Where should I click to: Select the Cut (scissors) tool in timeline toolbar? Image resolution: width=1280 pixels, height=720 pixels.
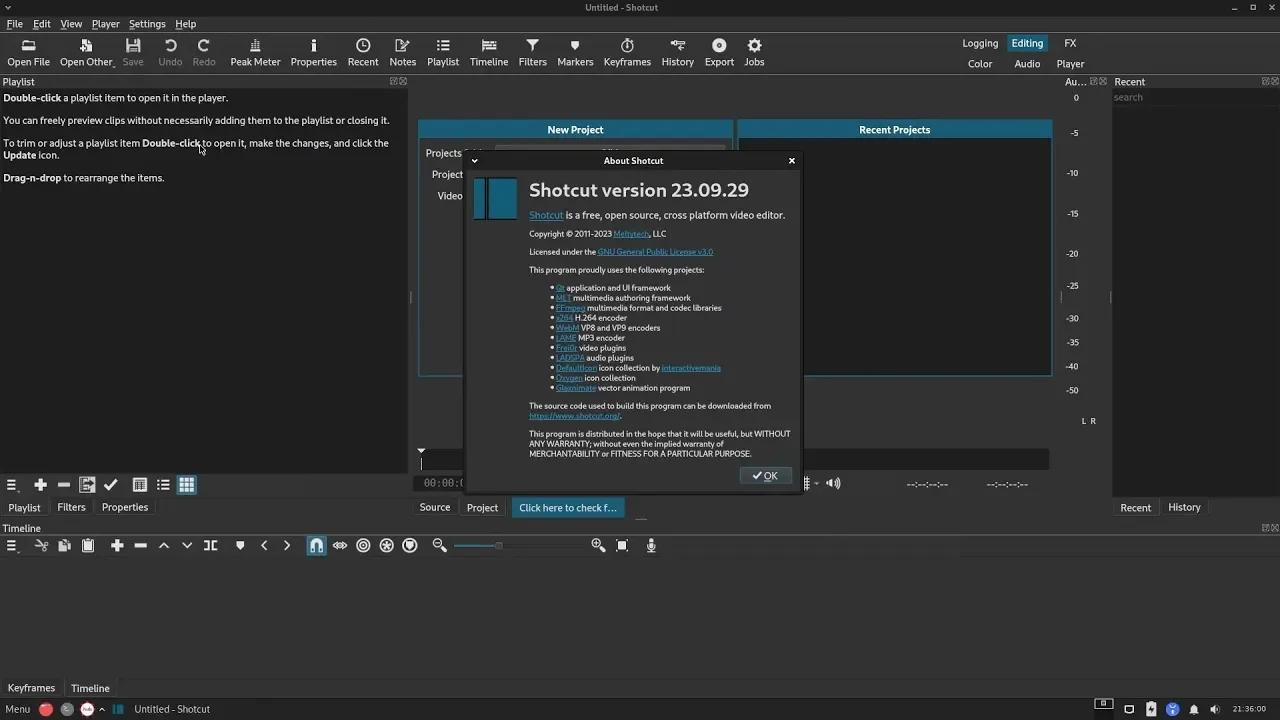click(x=41, y=545)
